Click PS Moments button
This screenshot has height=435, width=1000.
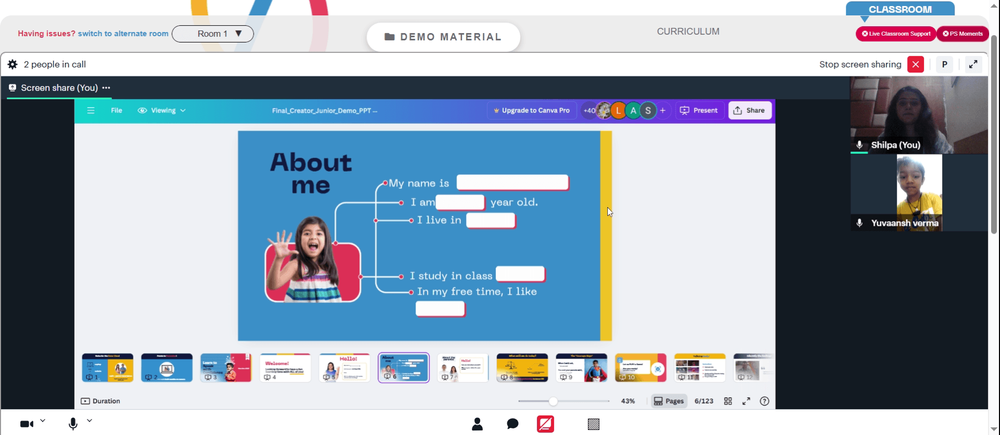[962, 34]
